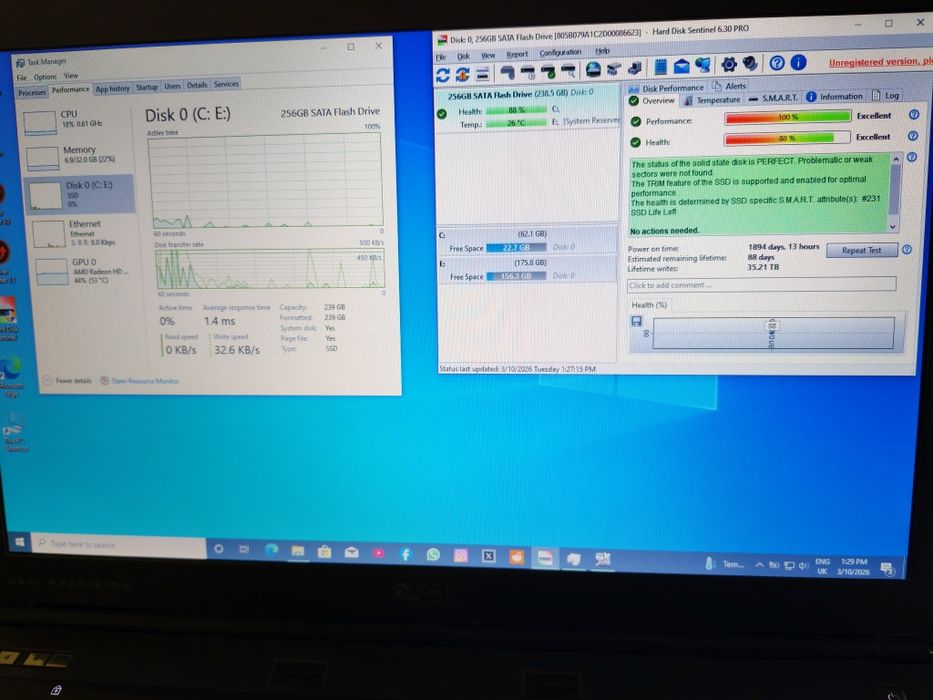Click the envelope send report icon

tap(681, 66)
